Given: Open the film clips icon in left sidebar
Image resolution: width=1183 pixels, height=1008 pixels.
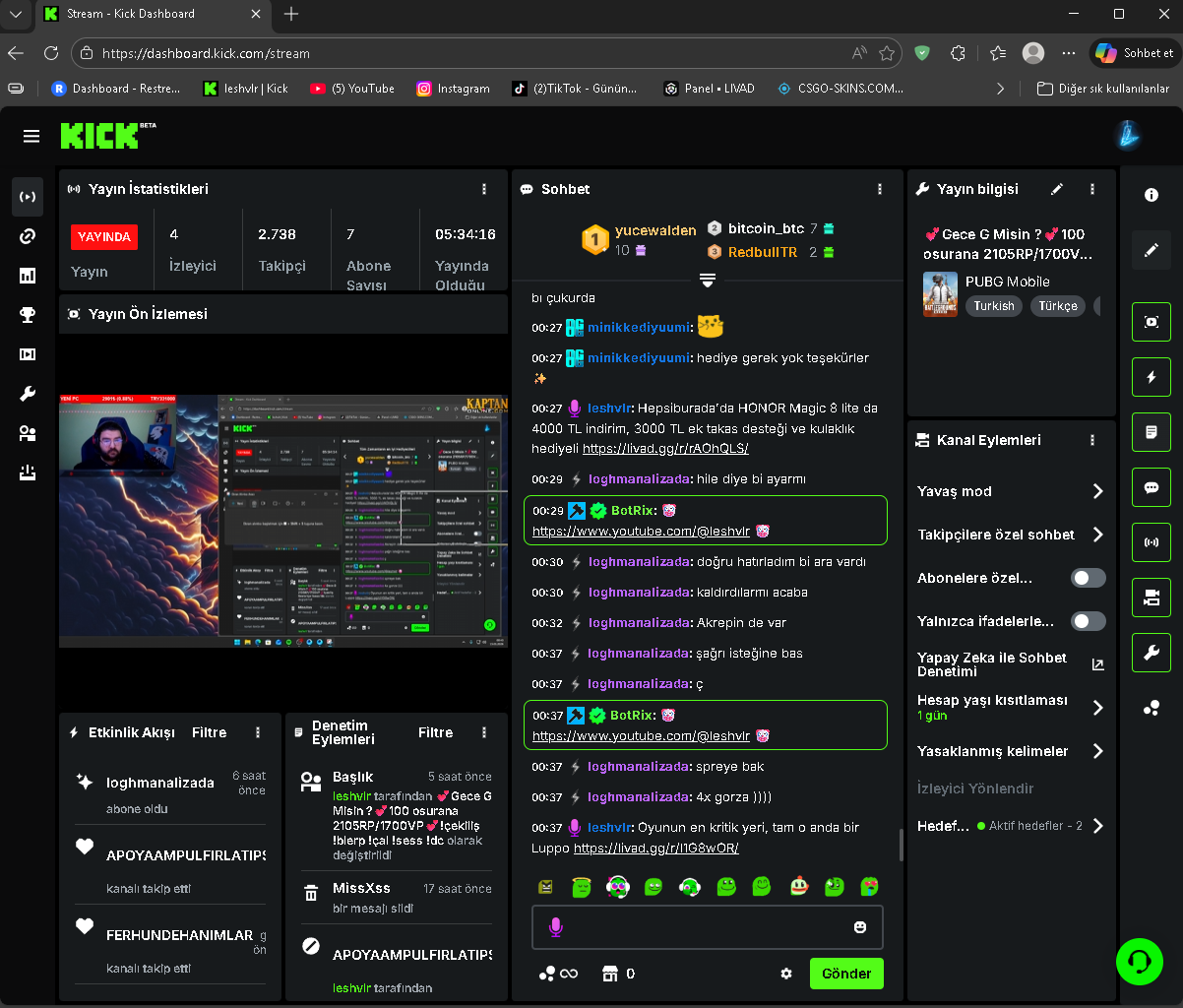Looking at the screenshot, I should click(x=28, y=354).
